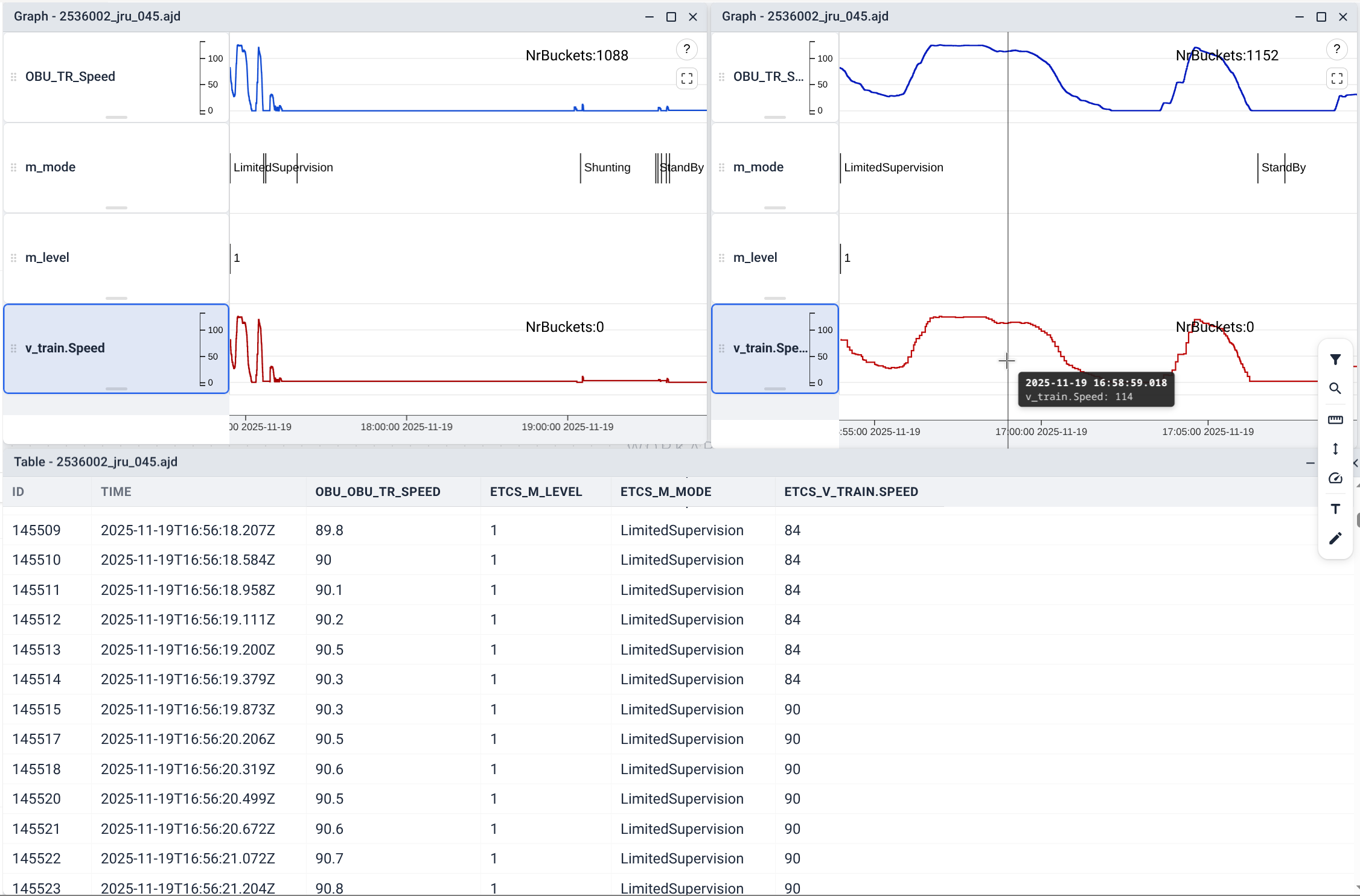Screen dimensions: 1360x896
Task: Click LimitedSupervision label in right graph
Action: 893,168
